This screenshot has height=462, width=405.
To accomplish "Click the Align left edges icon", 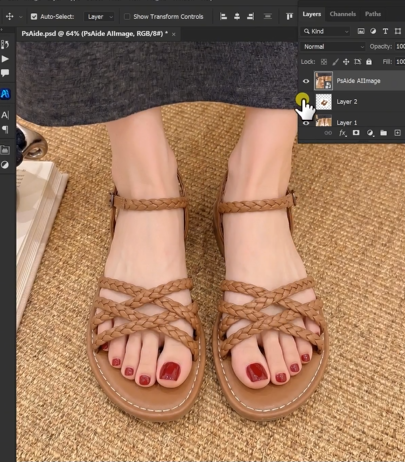I will [x=223, y=16].
